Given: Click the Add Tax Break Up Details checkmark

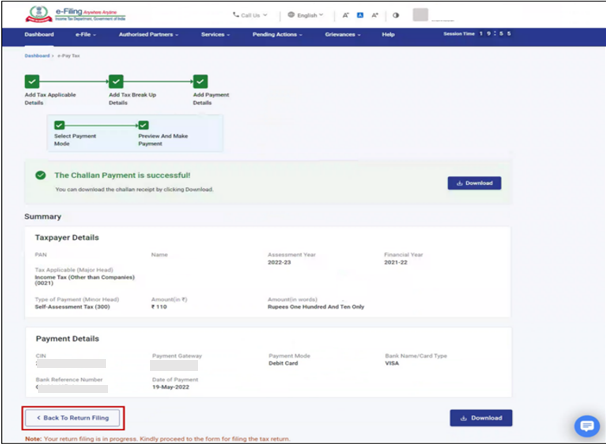Looking at the screenshot, I should tap(116, 81).
